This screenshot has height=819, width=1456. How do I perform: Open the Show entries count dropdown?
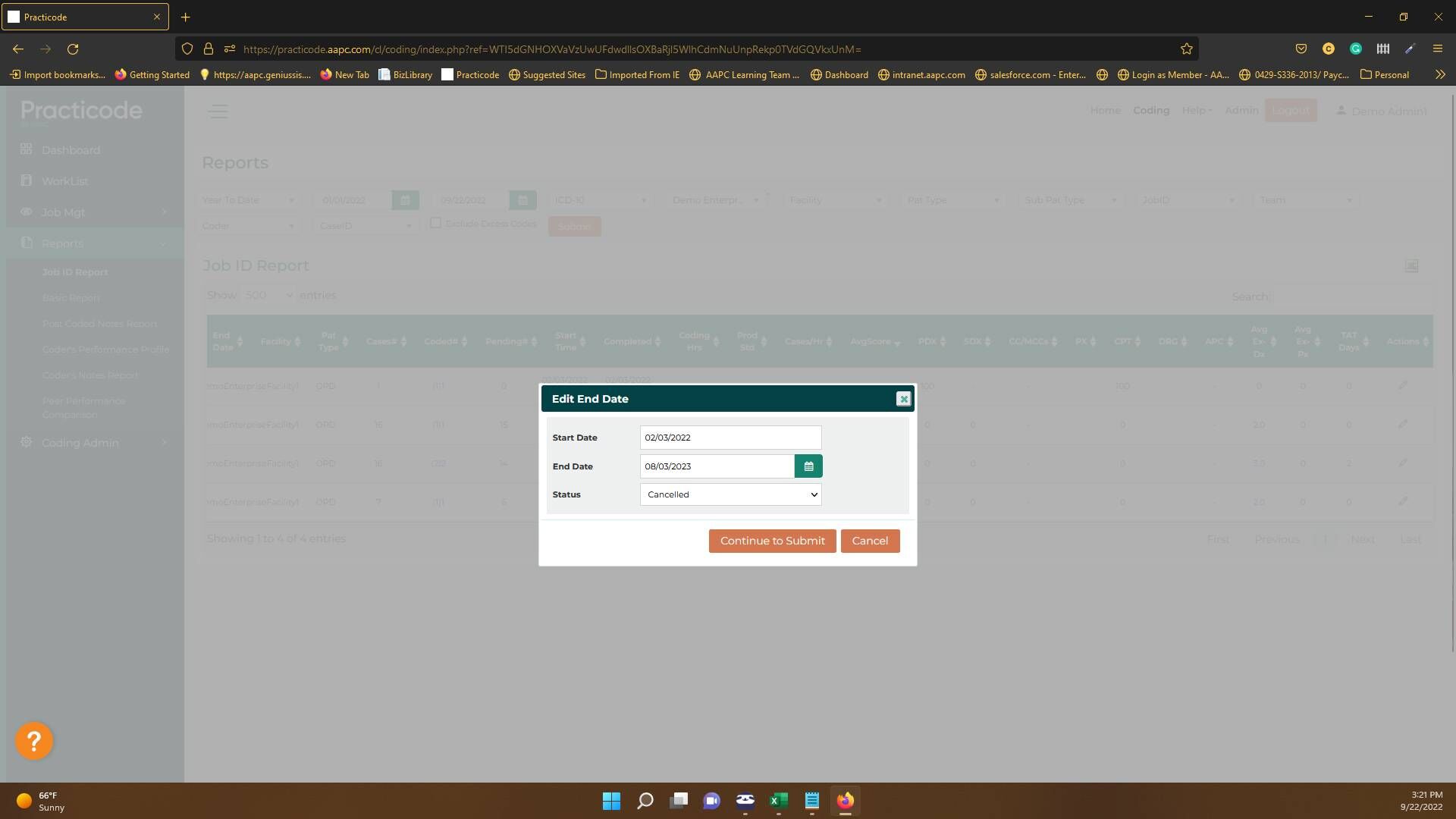(268, 295)
